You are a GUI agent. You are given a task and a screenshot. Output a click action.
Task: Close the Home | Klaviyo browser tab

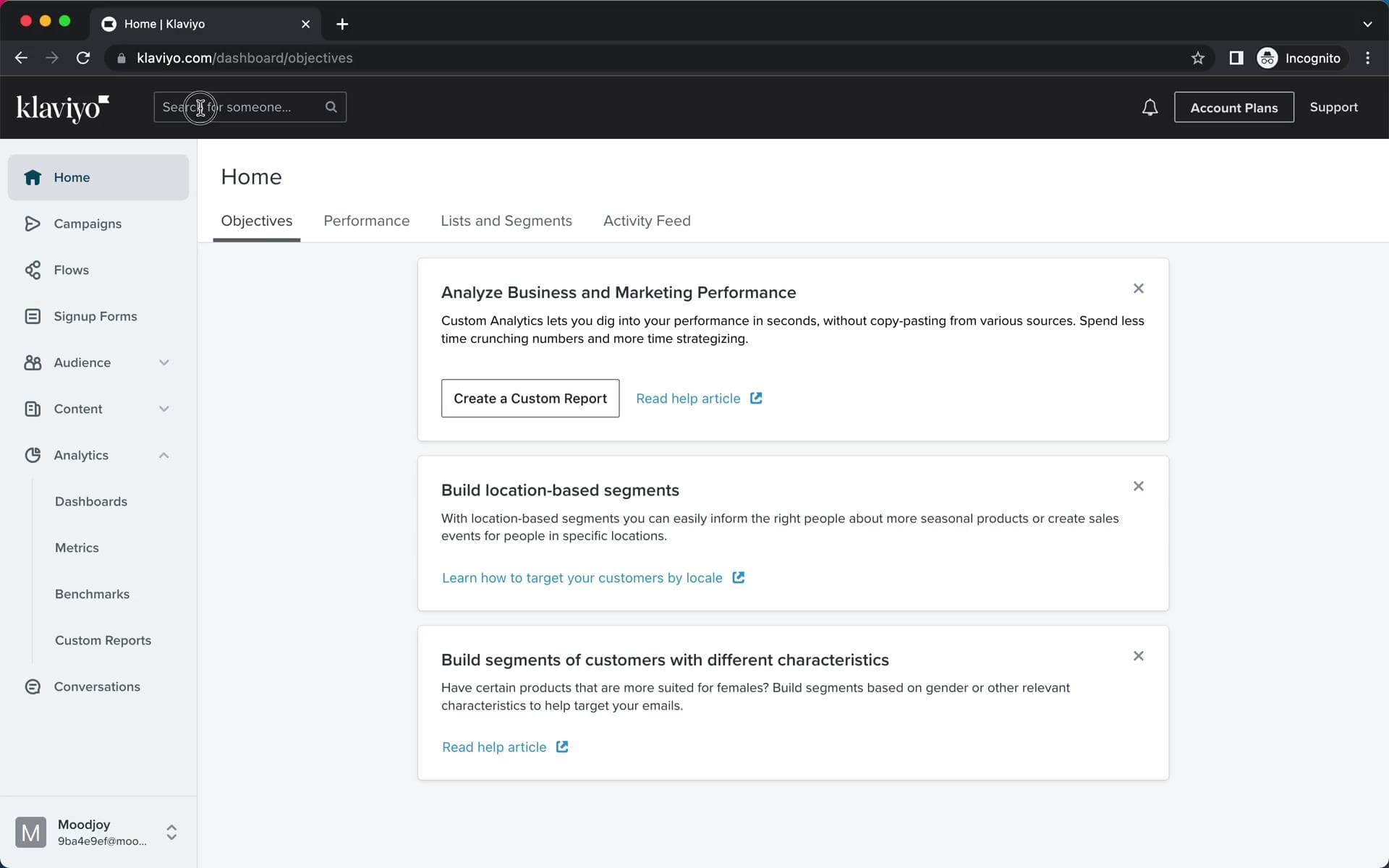pos(305,24)
